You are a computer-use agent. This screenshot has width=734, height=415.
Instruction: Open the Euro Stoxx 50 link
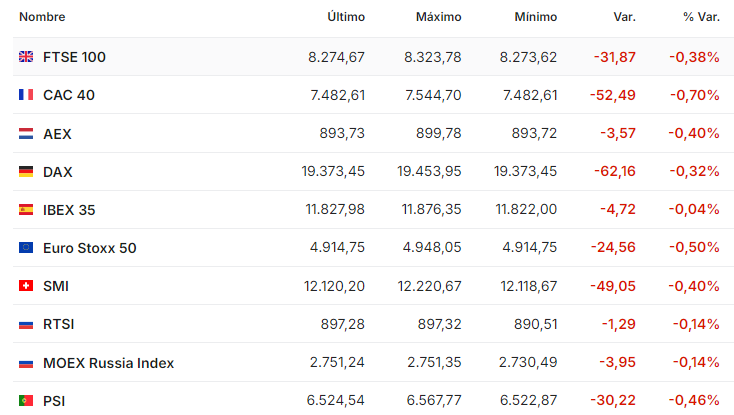(x=89, y=248)
